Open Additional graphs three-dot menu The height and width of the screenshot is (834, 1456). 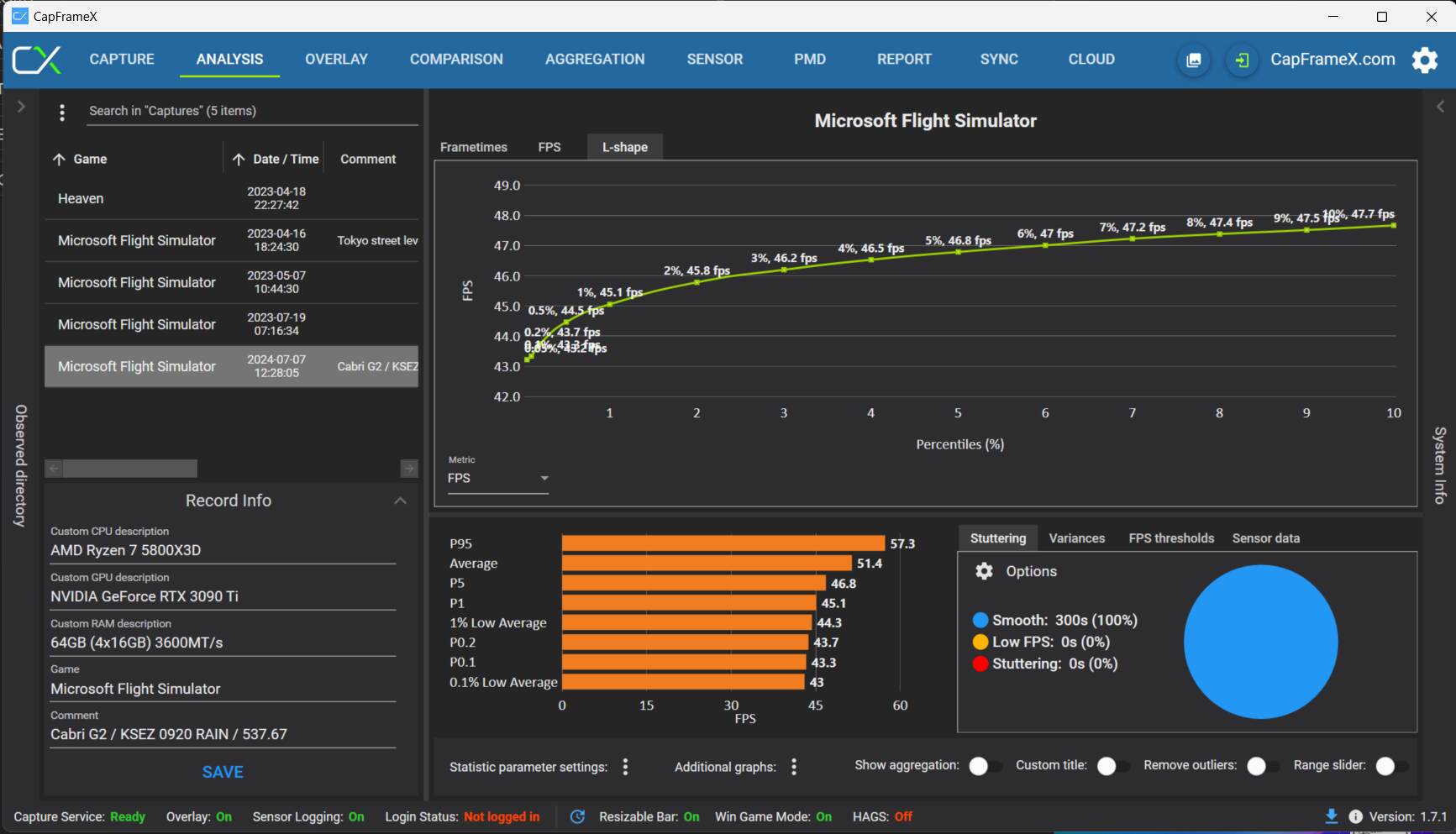(x=794, y=767)
